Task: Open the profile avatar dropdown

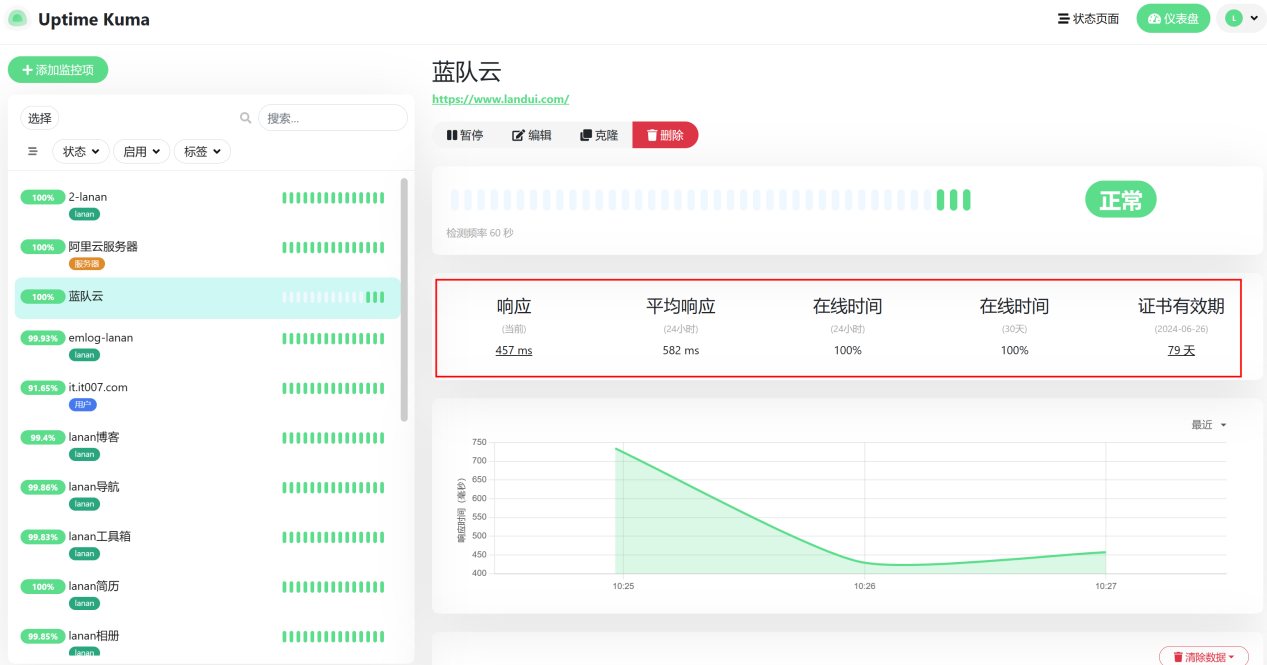Action: pos(1241,19)
